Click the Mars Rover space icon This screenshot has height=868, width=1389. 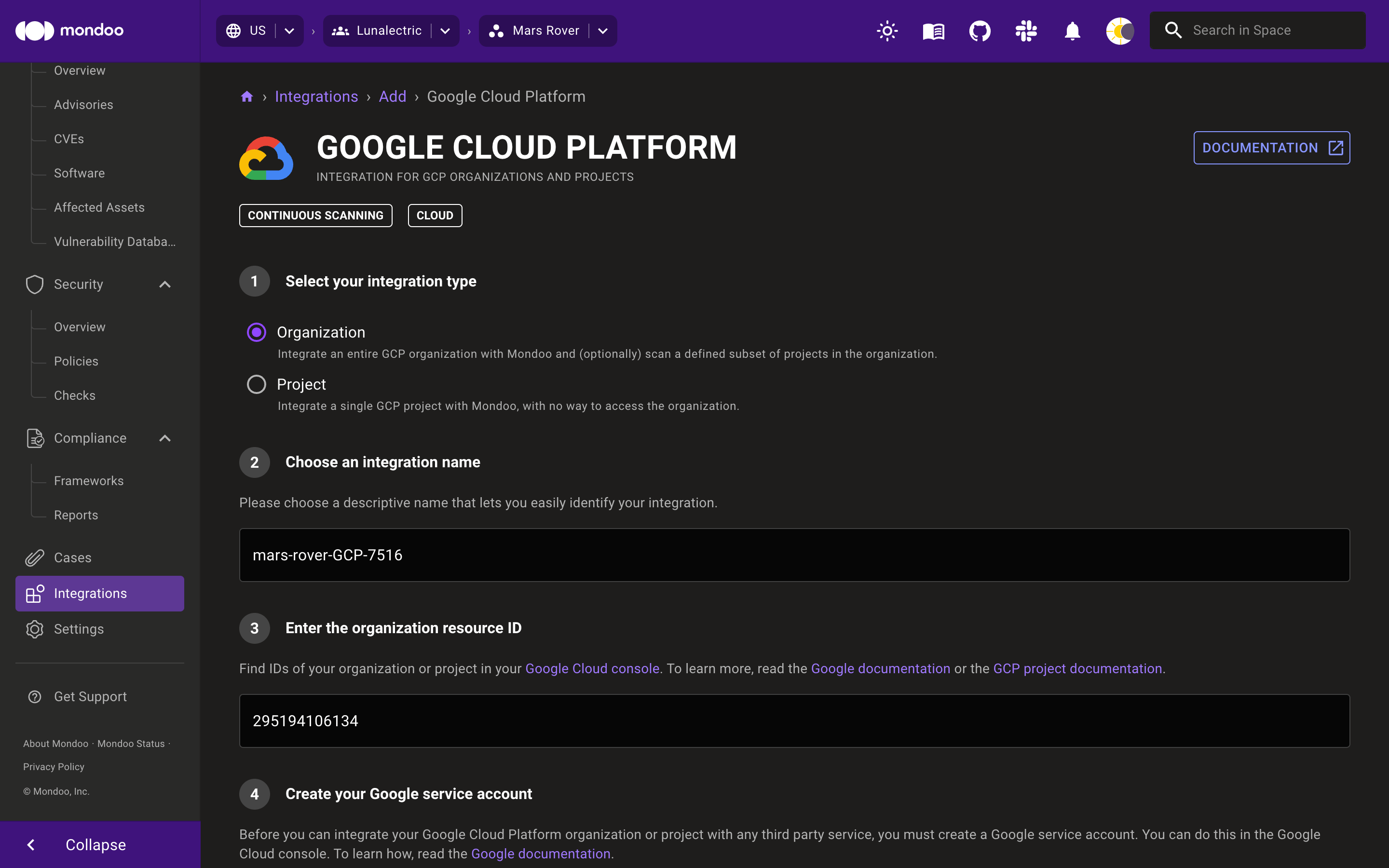tap(496, 30)
